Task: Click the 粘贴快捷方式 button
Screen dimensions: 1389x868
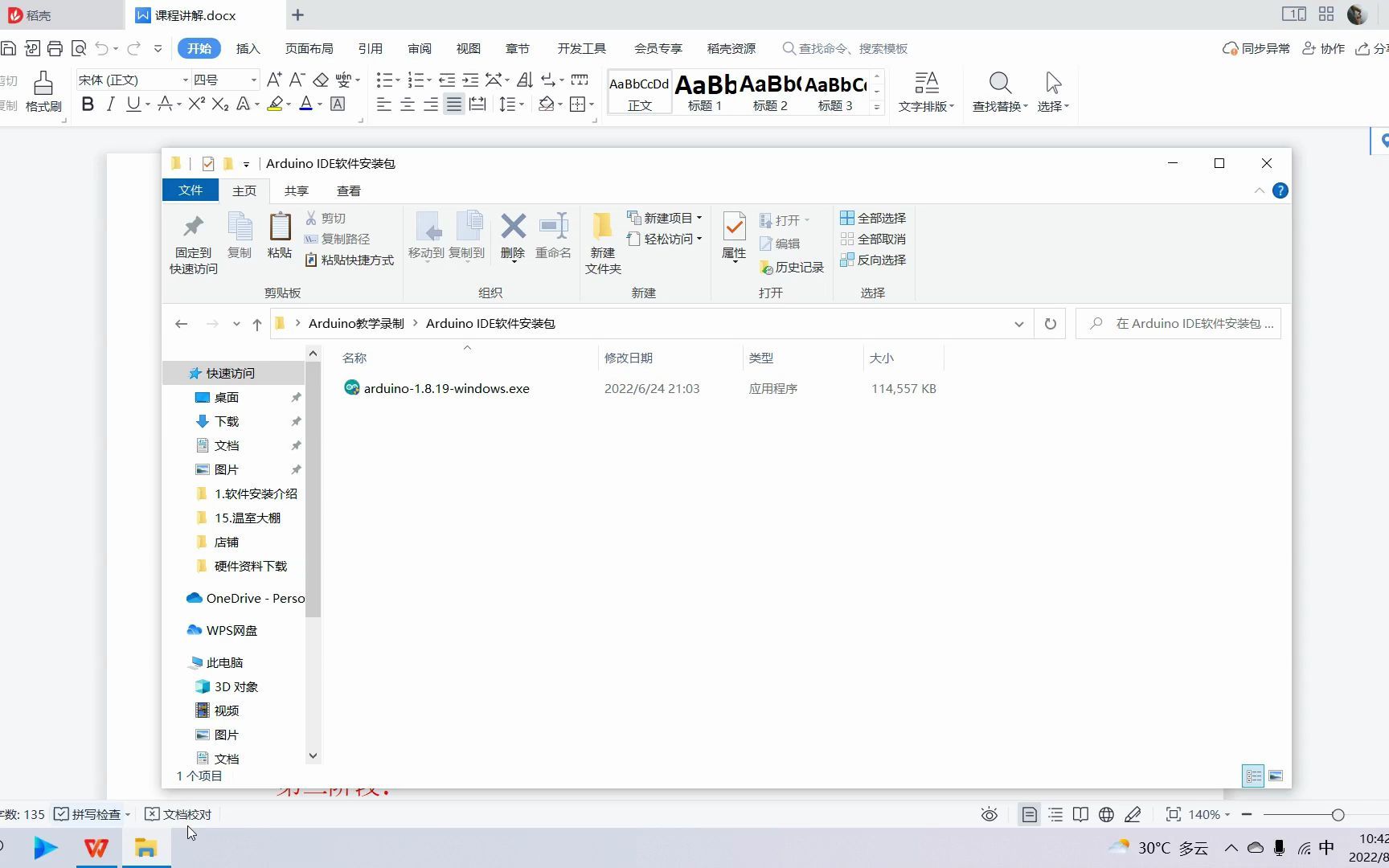Action: pos(349,260)
